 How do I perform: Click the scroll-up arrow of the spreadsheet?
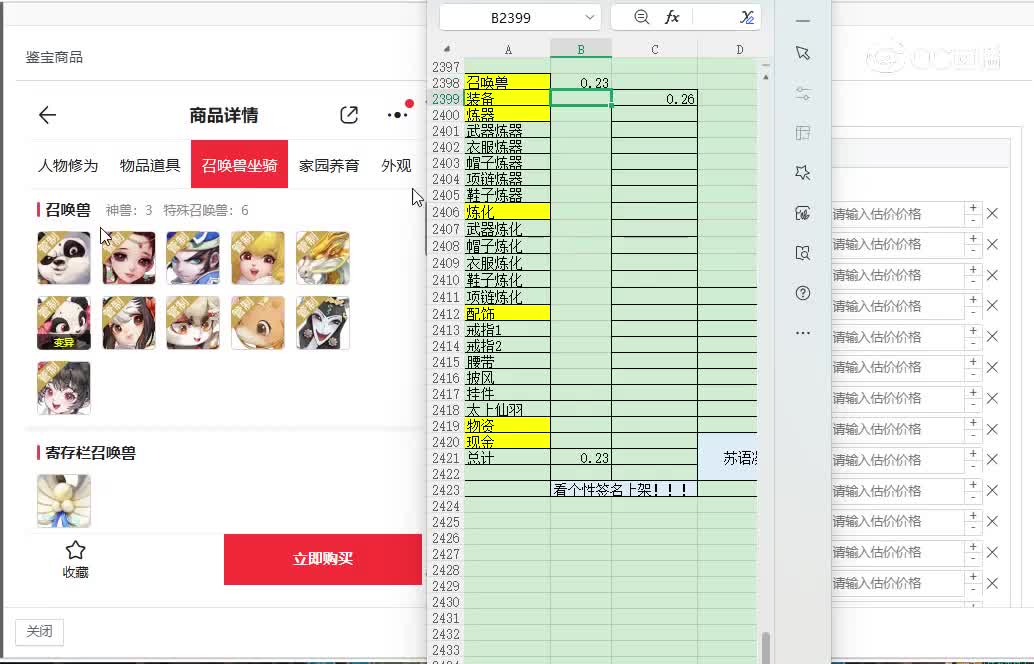pos(766,76)
